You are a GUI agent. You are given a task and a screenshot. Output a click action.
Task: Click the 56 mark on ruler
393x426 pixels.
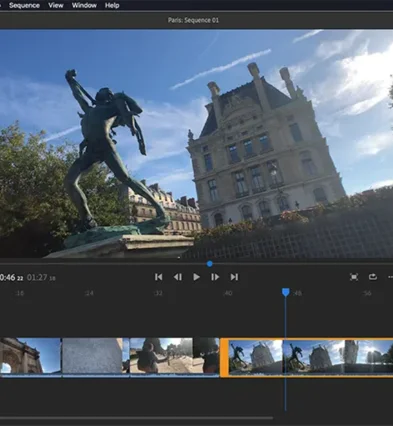click(x=367, y=293)
